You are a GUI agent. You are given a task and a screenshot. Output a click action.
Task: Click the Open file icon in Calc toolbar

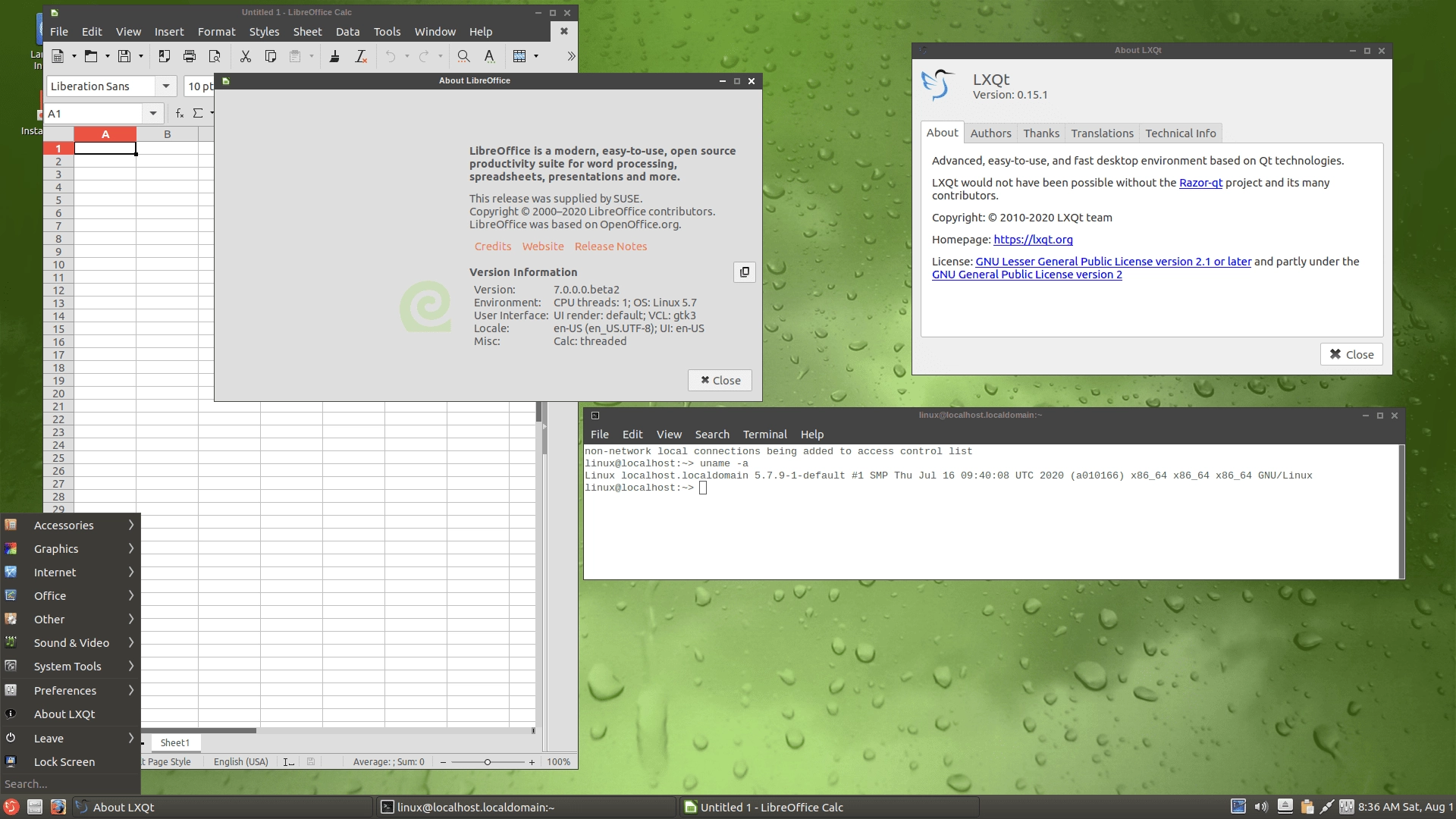pyautogui.click(x=91, y=56)
